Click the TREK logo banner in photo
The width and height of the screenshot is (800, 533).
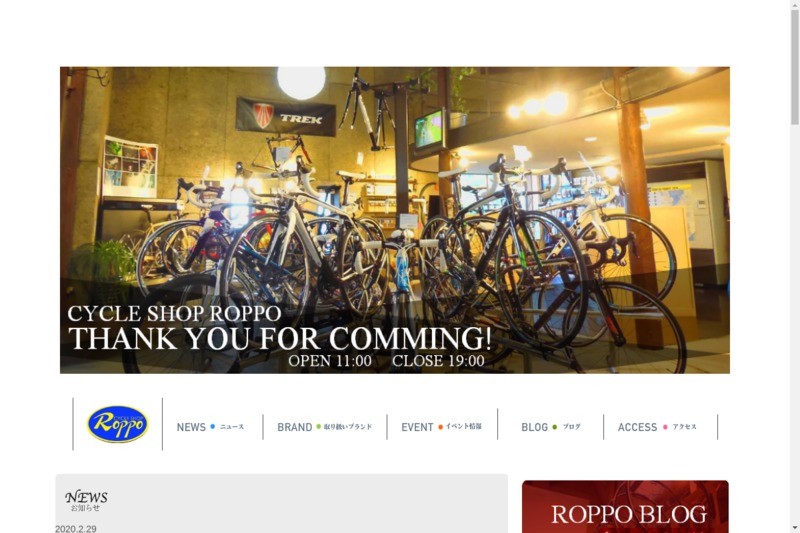(286, 117)
